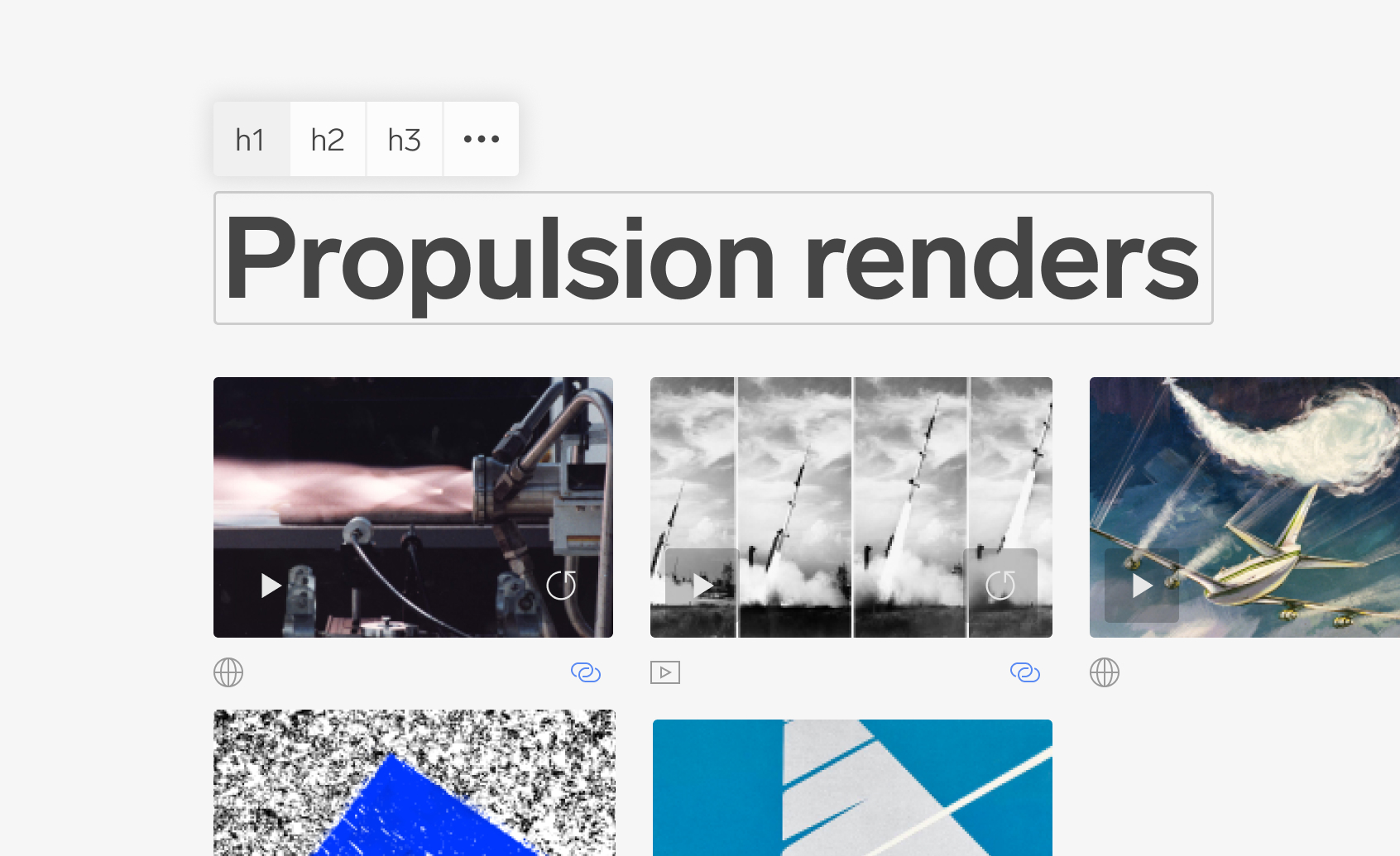Click the globe icon under engine test image
The image size is (1400, 856).
(228, 672)
